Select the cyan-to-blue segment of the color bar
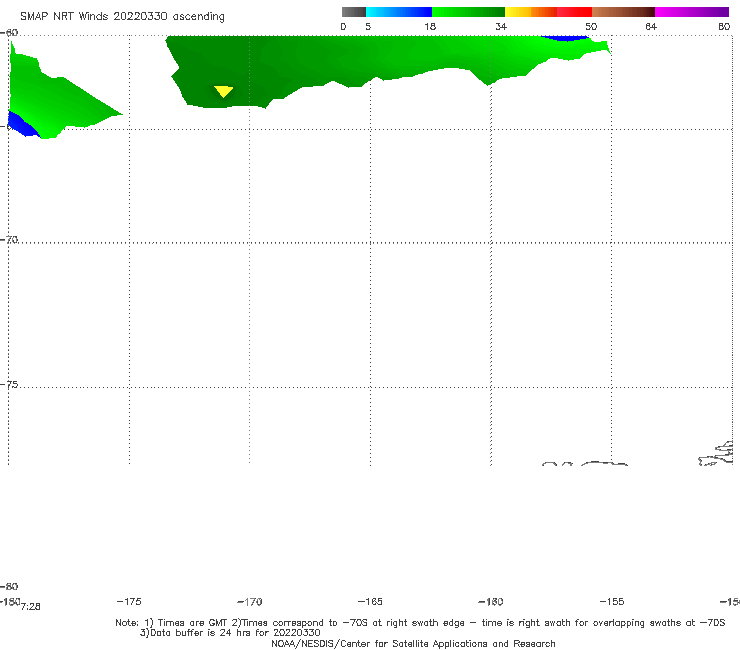 point(399,12)
